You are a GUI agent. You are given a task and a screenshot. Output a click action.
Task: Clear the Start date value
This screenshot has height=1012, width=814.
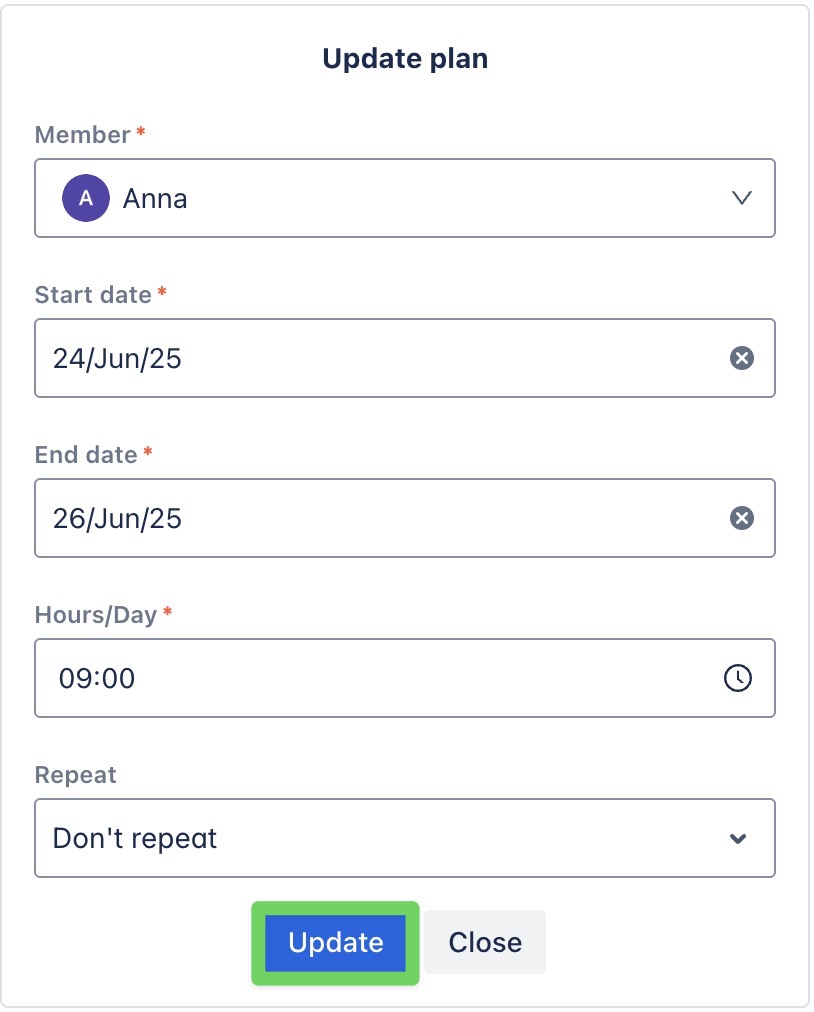741,358
